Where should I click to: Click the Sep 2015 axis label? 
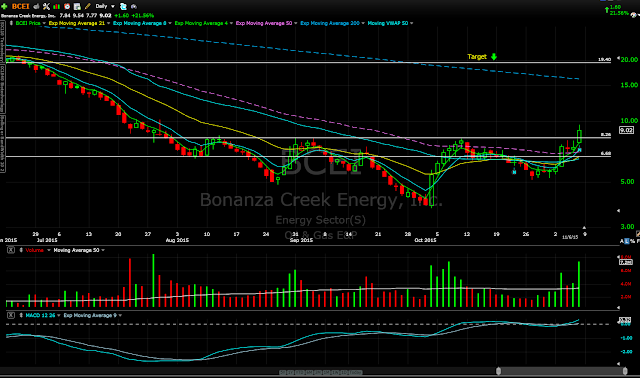click(x=301, y=240)
